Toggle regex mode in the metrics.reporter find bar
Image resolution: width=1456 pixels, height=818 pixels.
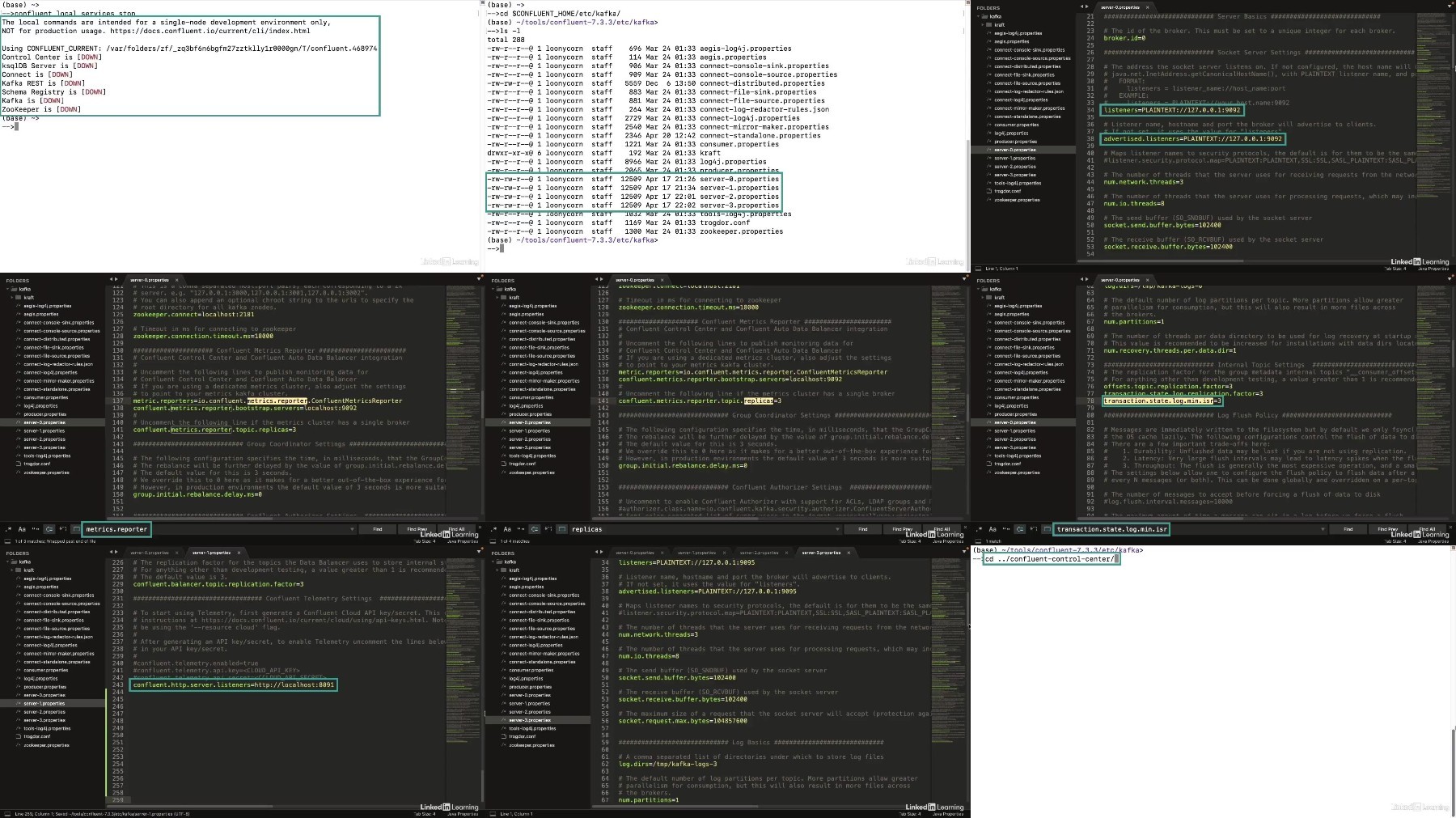tap(8, 529)
